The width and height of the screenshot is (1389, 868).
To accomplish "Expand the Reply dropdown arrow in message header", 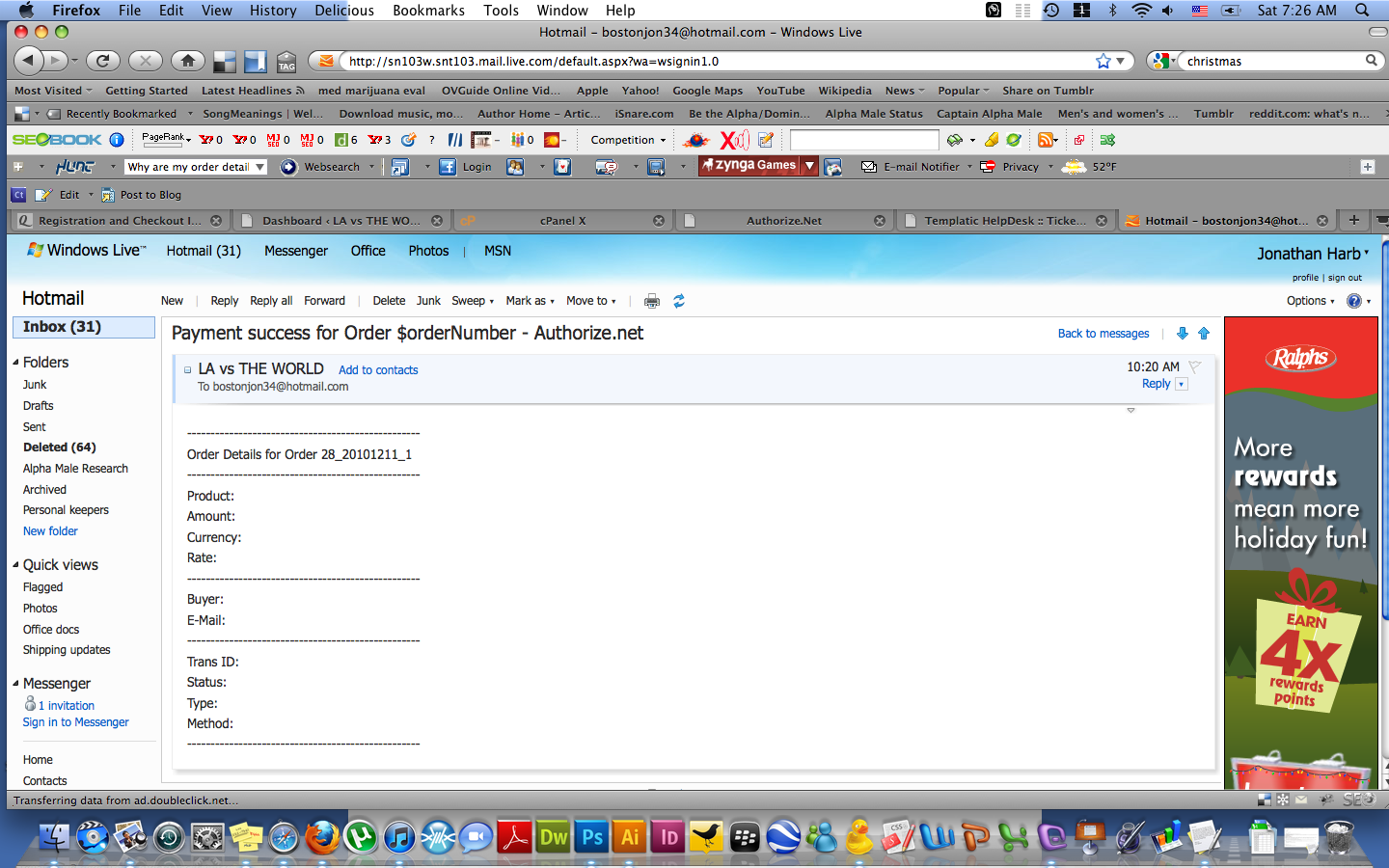I will pyautogui.click(x=1182, y=384).
